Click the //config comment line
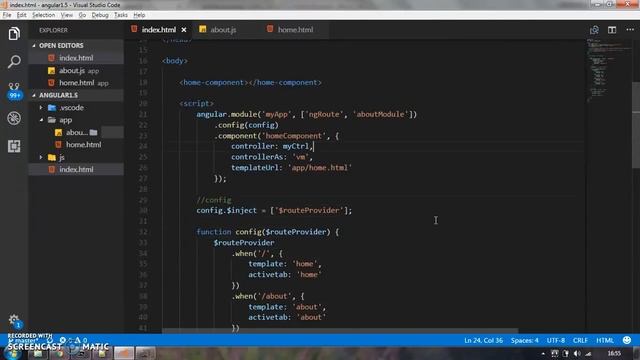The image size is (640, 360). tap(214, 200)
